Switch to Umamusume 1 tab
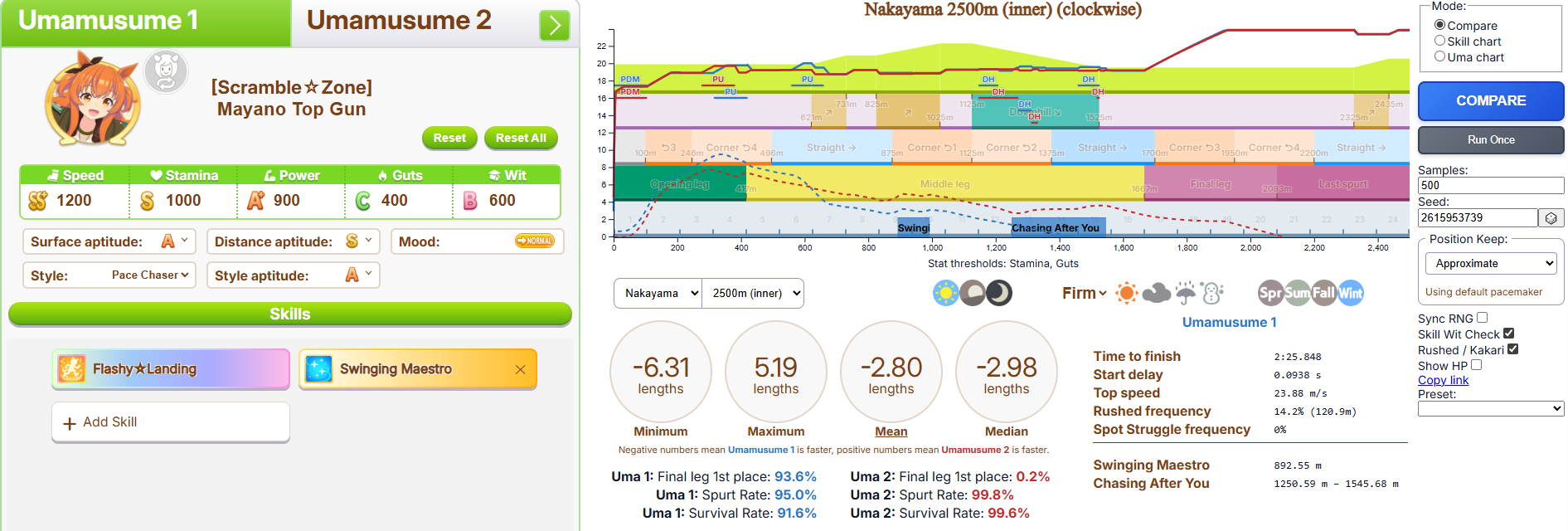The image size is (1568, 531). point(146,23)
